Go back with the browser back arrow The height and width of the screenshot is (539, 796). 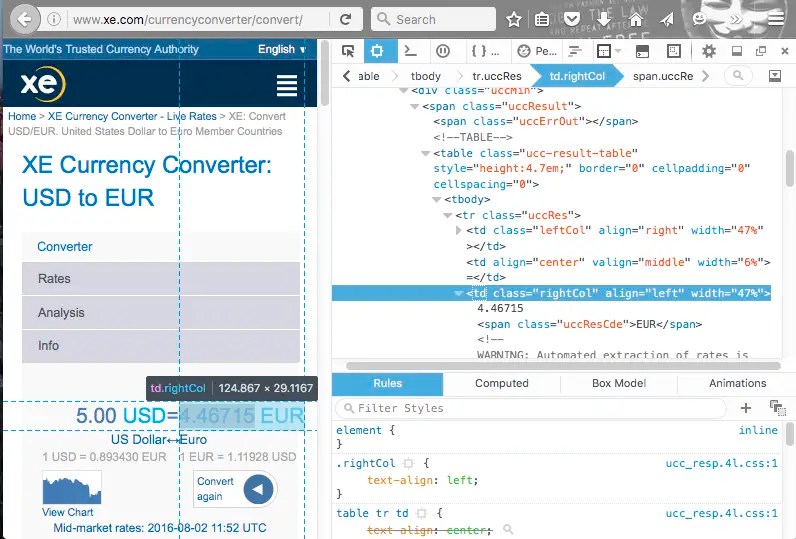[24, 19]
